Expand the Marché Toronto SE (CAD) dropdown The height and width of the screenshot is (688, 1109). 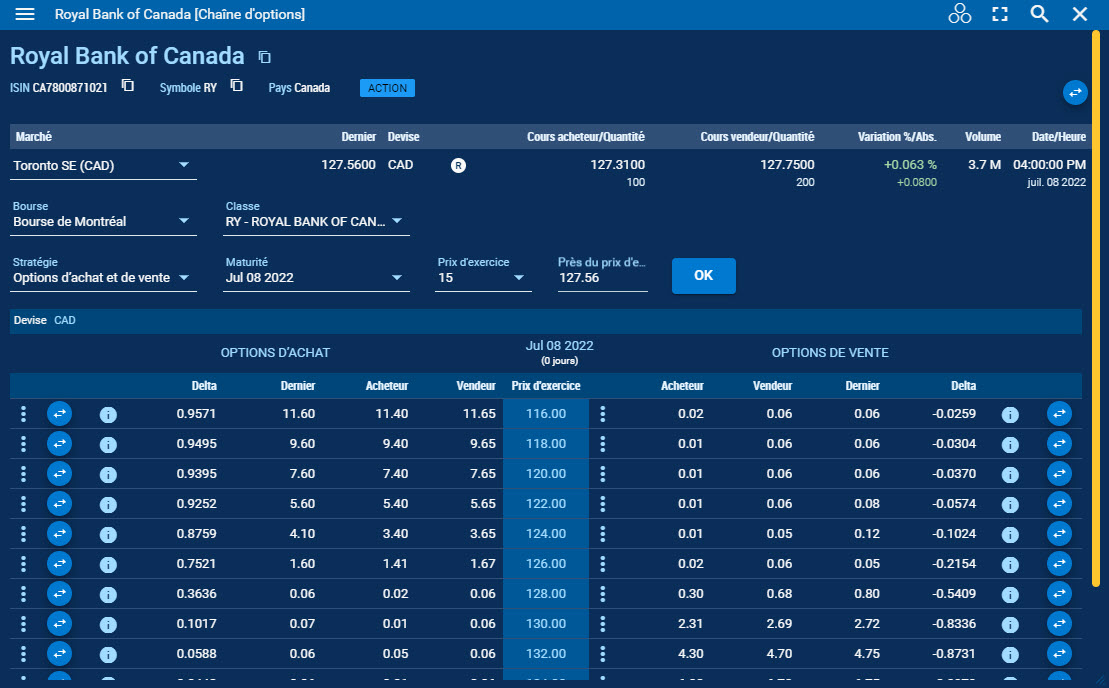point(184,165)
